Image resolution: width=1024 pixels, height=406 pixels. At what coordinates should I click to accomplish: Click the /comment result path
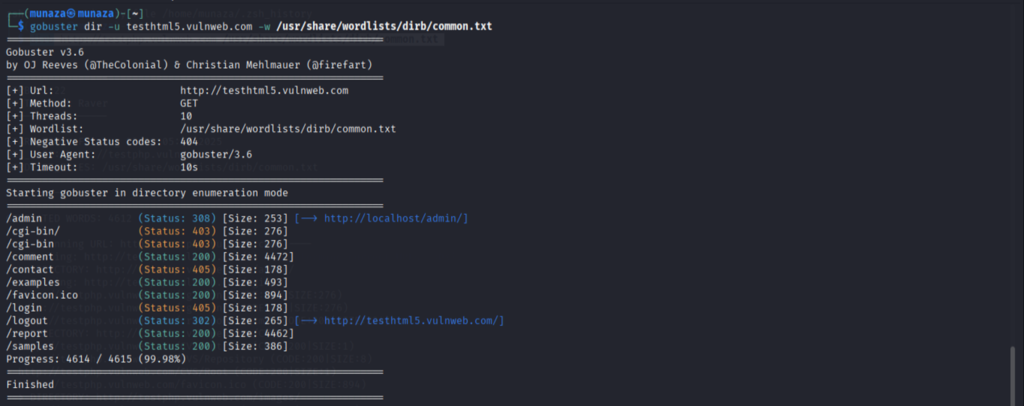(x=30, y=257)
